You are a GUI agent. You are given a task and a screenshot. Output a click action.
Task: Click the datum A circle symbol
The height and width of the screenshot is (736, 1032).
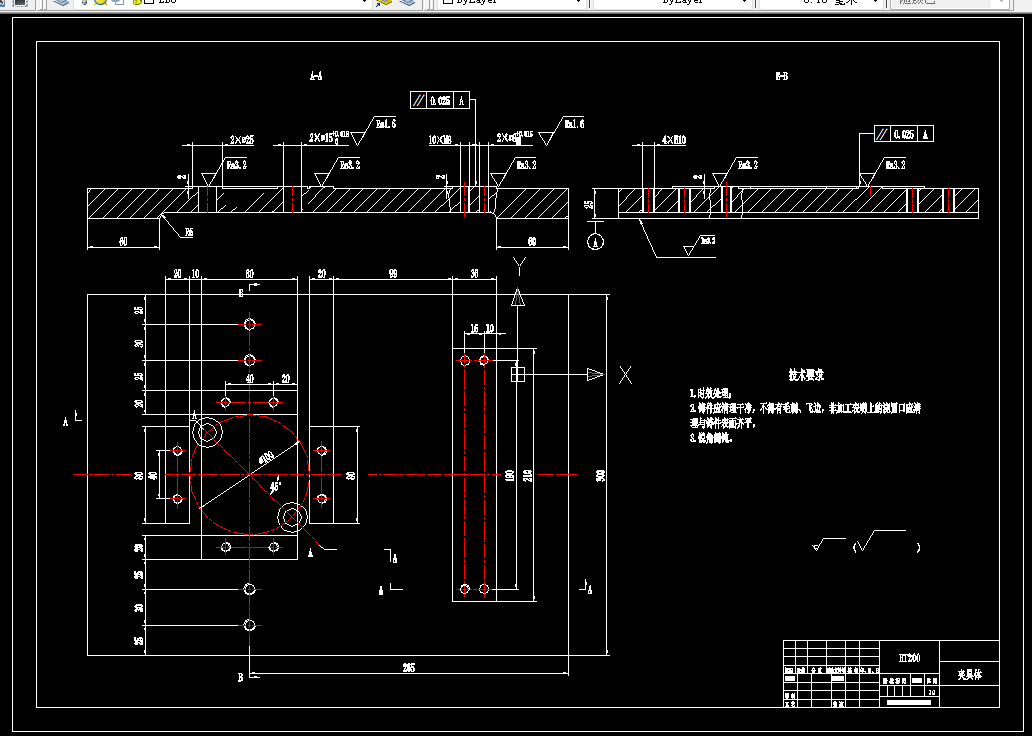[x=595, y=242]
